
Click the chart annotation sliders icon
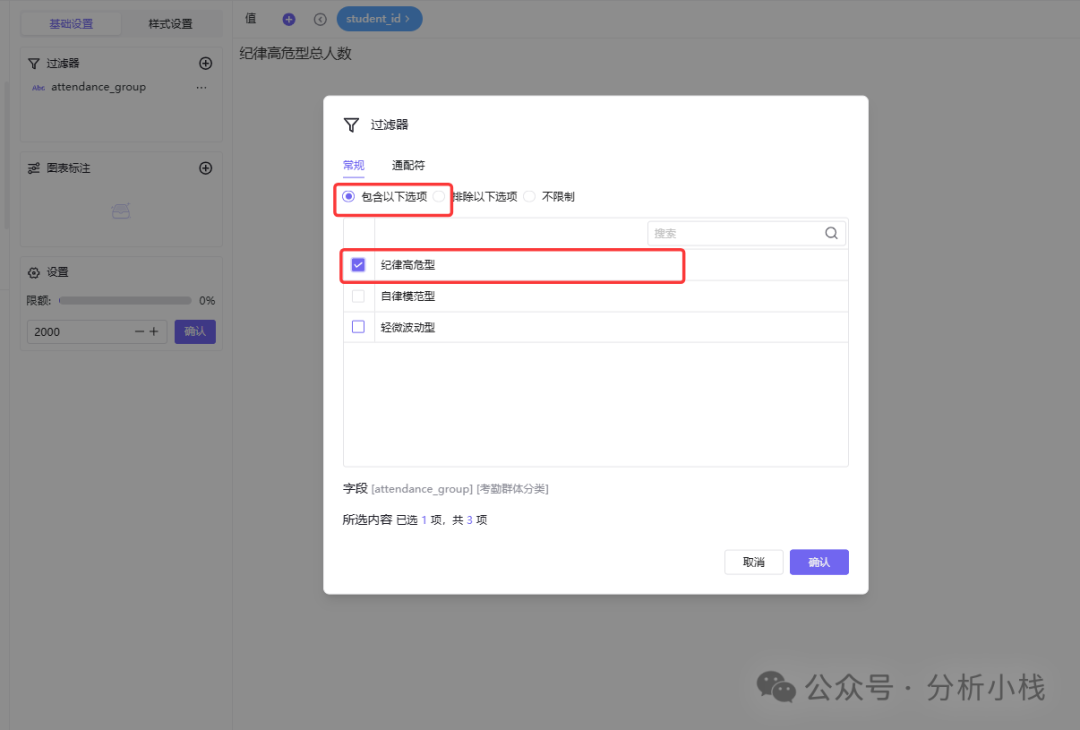[33, 168]
